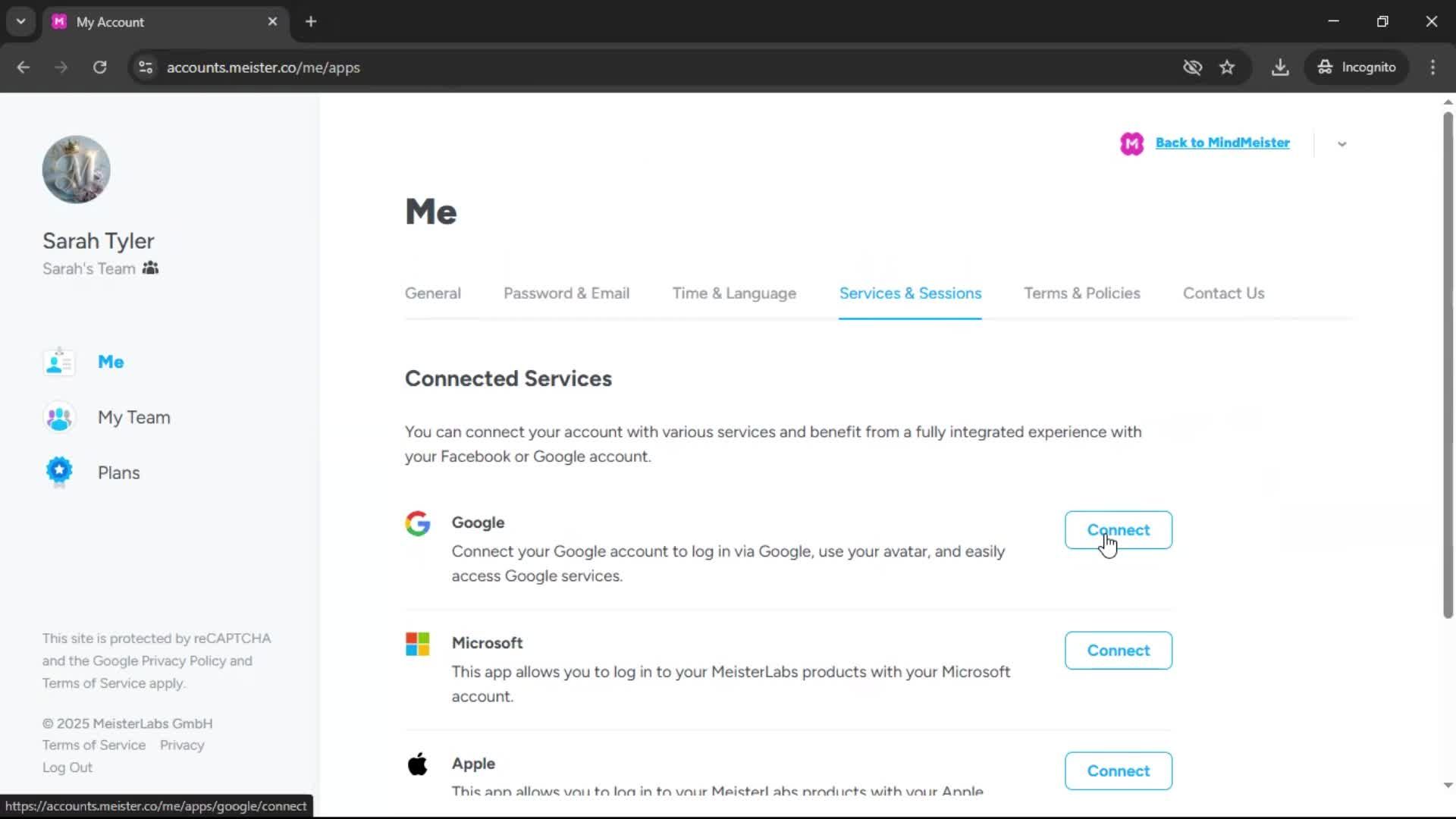
Task: Click the site information icon in address bar
Action: coord(146,67)
